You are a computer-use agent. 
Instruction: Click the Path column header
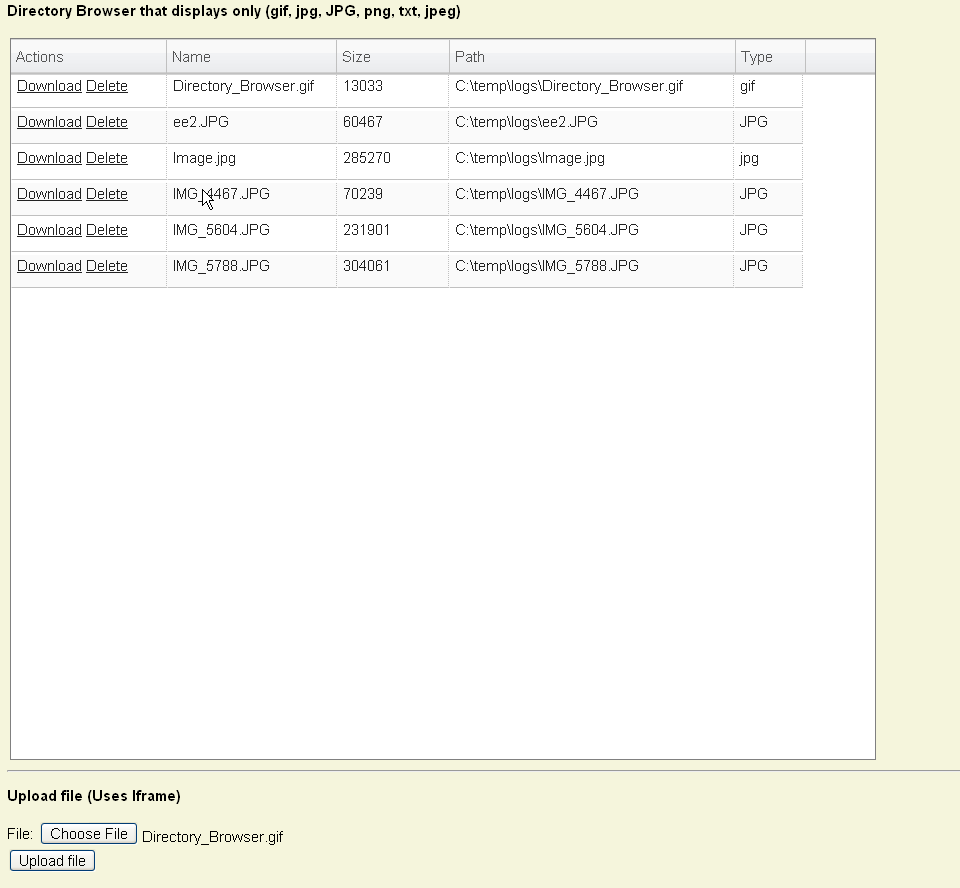[469, 57]
